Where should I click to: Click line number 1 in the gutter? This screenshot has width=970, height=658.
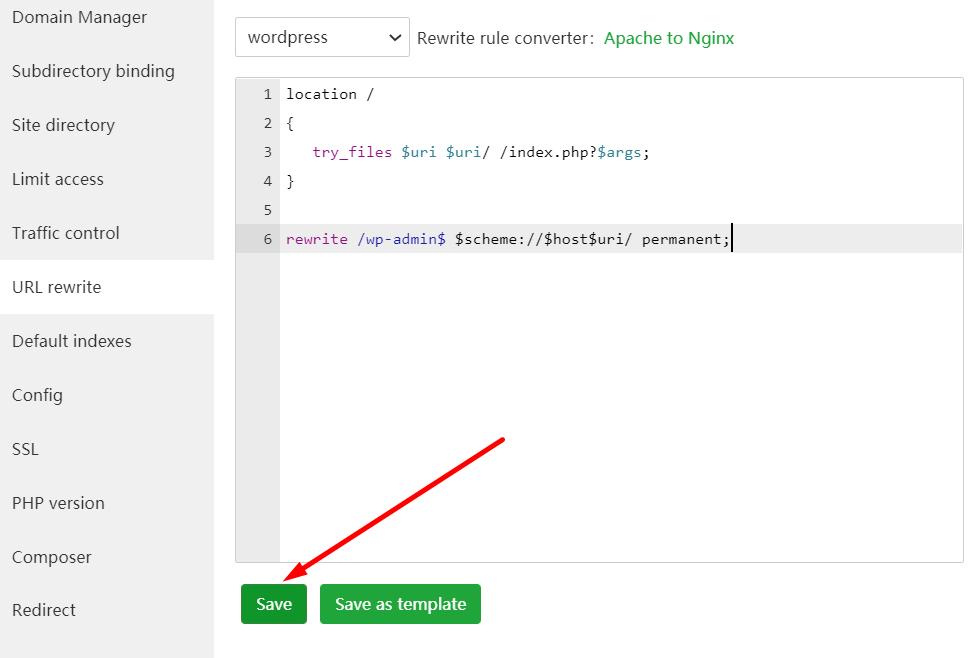[x=267, y=94]
